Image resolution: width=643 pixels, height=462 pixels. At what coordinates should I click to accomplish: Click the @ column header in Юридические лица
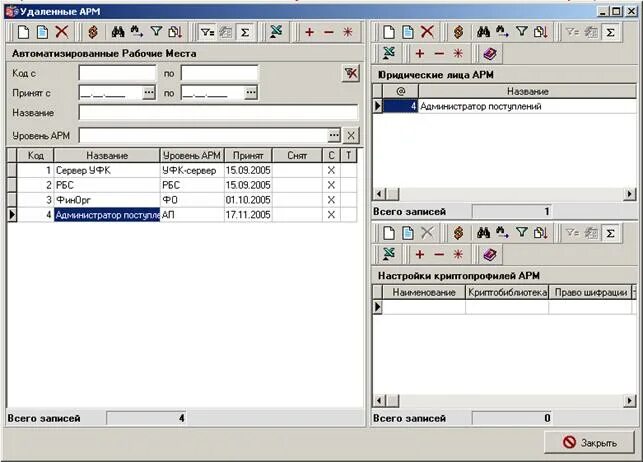click(401, 91)
